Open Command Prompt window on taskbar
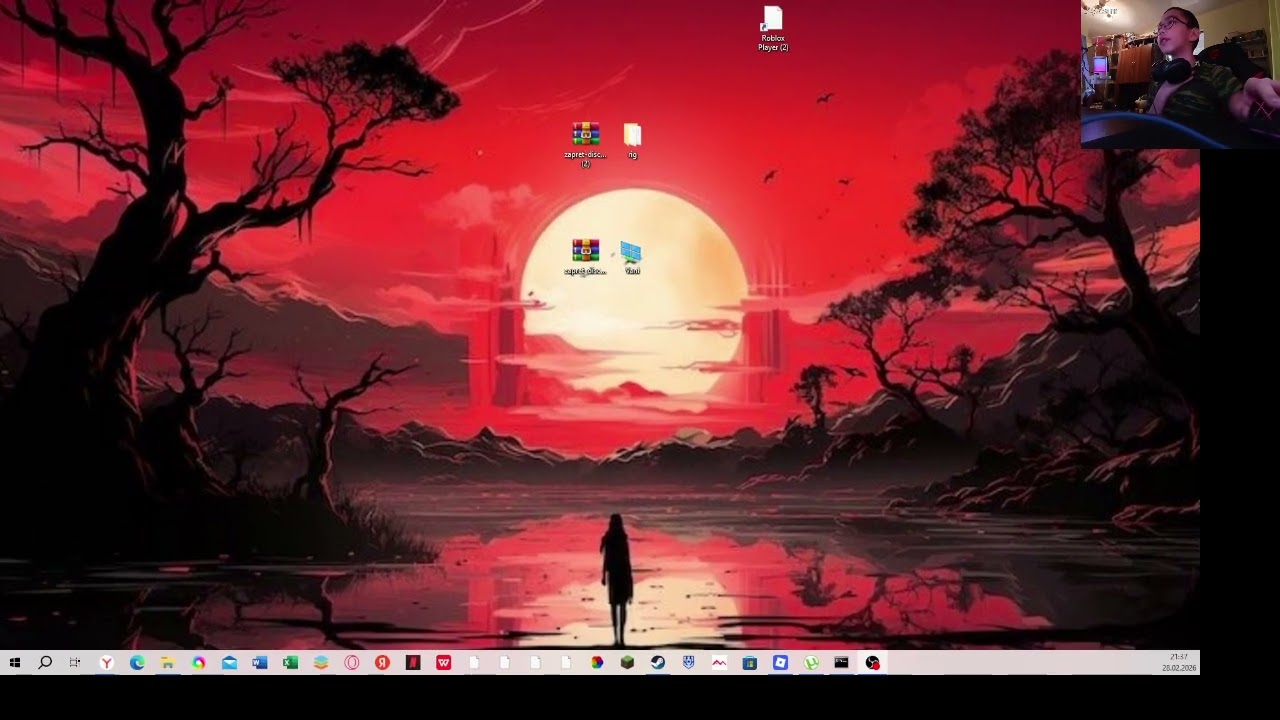The width and height of the screenshot is (1280, 720). (x=842, y=663)
